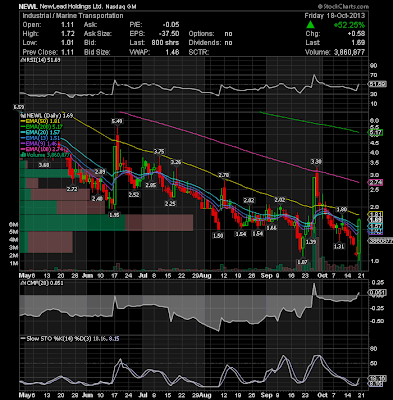Click the pink 2.74 EMA axis tag

click(x=376, y=182)
